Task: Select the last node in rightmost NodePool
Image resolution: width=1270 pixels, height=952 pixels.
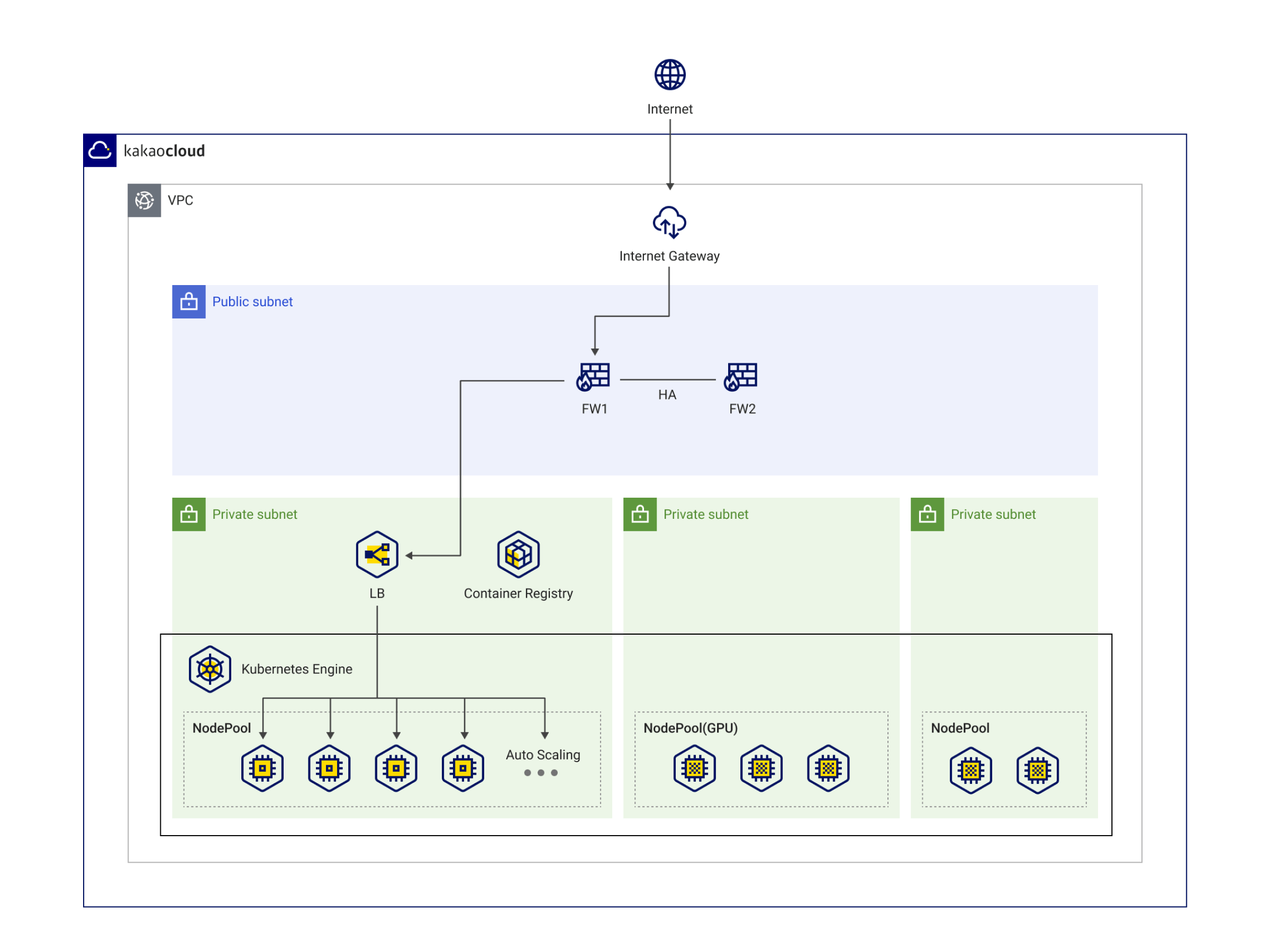Action: [1037, 770]
